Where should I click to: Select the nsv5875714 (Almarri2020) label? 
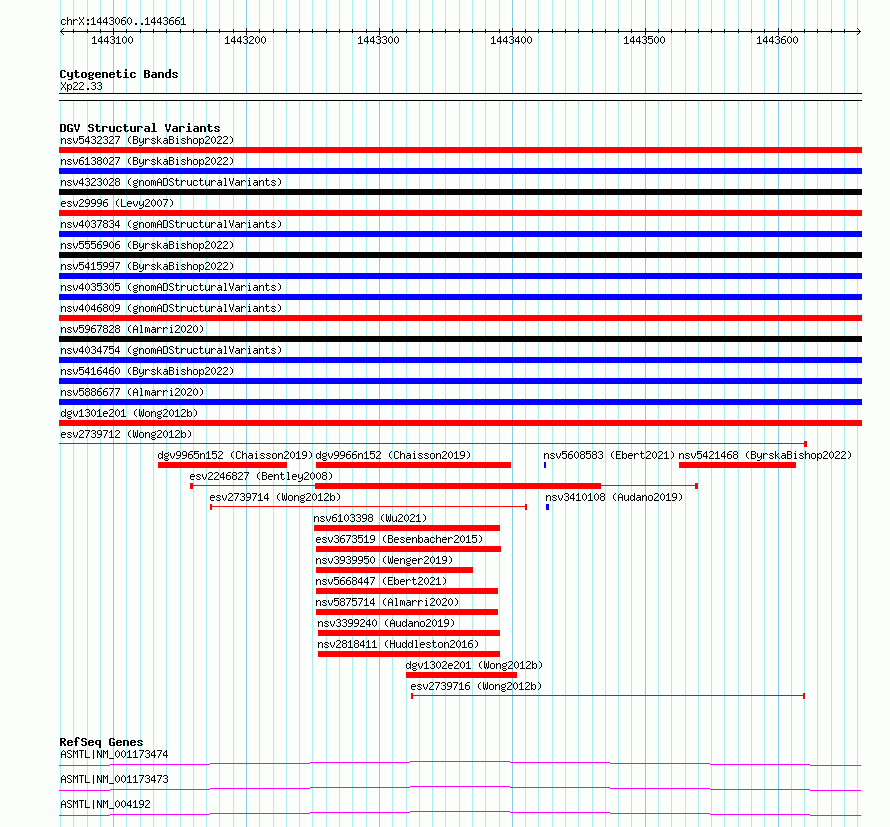[387, 602]
